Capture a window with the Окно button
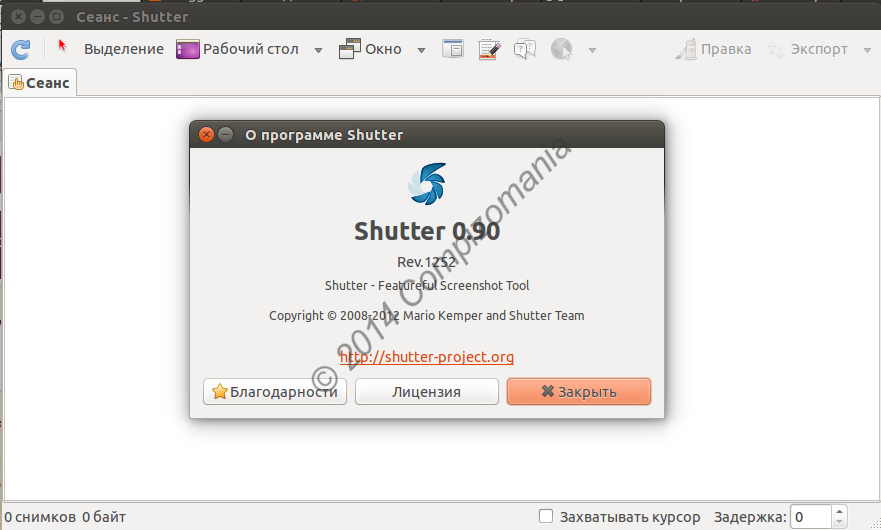 tap(370, 49)
